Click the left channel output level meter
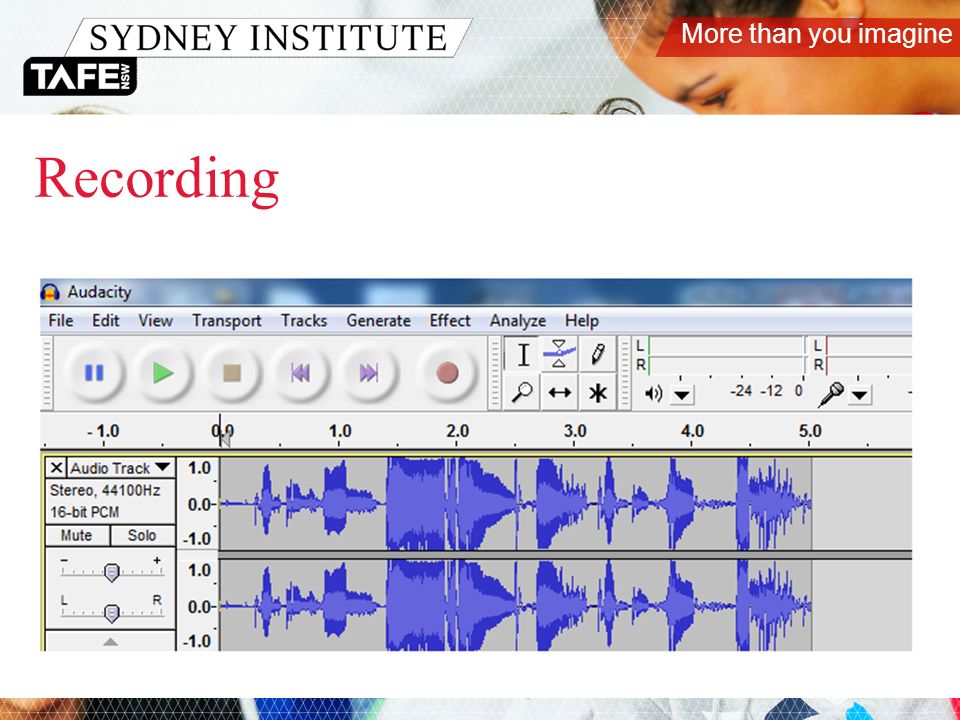The width and height of the screenshot is (960, 720). tap(726, 346)
